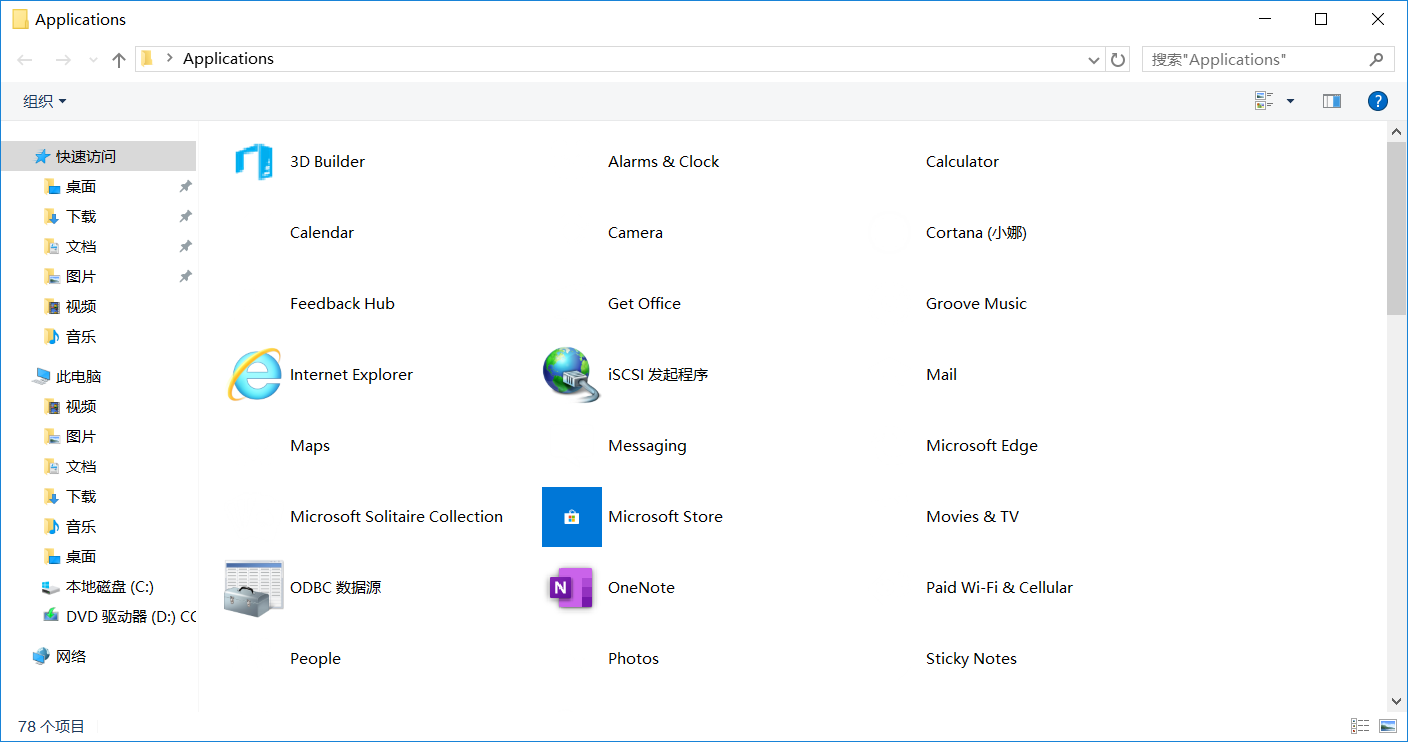
Task: Click the search magnifier icon
Action: pyautogui.click(x=1377, y=60)
